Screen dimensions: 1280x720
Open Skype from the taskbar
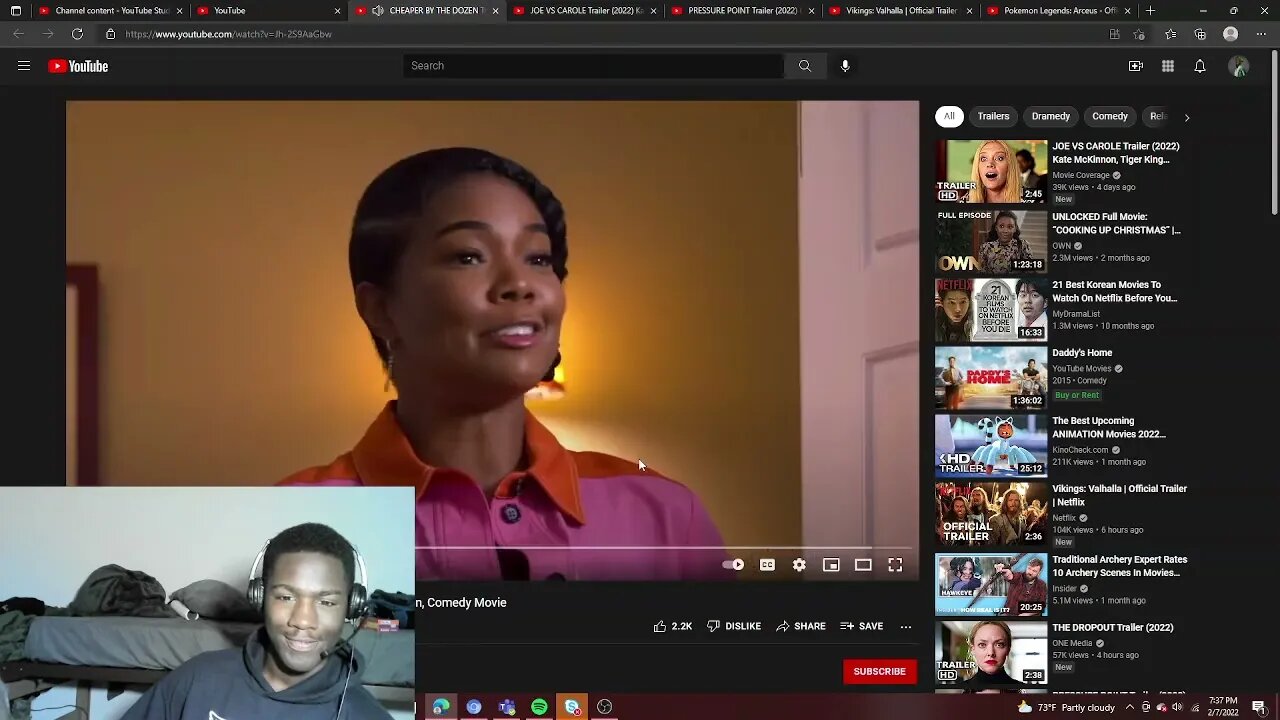[572, 707]
